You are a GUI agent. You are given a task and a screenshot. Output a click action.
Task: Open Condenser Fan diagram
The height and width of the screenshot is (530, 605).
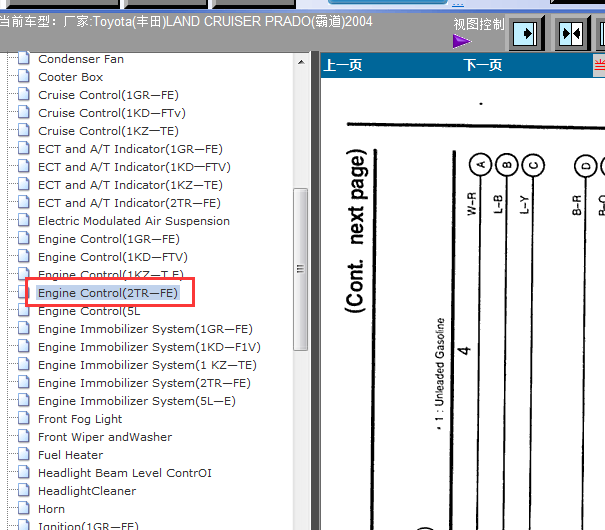[x=81, y=59]
